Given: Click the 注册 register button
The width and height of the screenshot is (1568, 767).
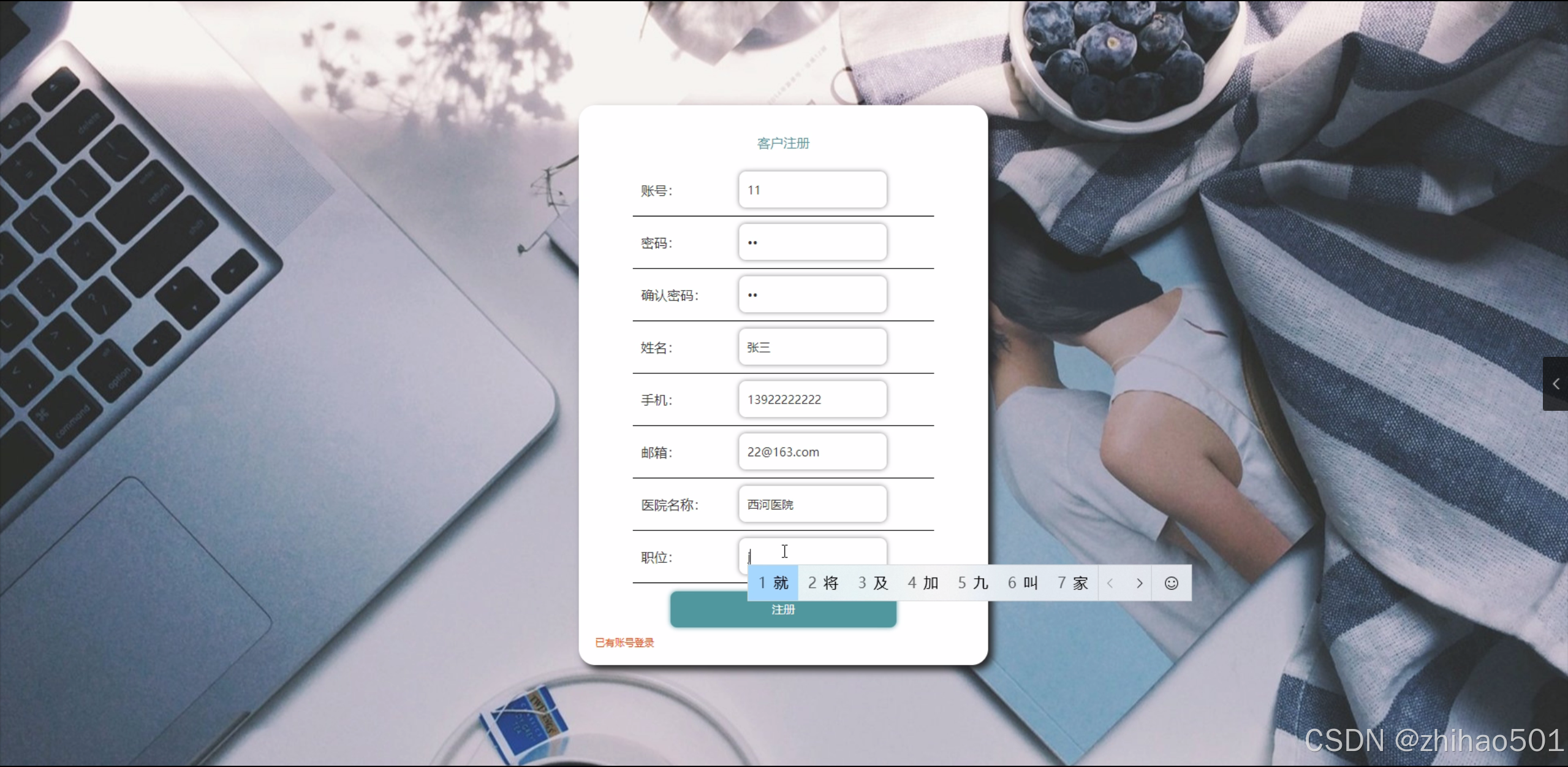Looking at the screenshot, I should pos(783,614).
